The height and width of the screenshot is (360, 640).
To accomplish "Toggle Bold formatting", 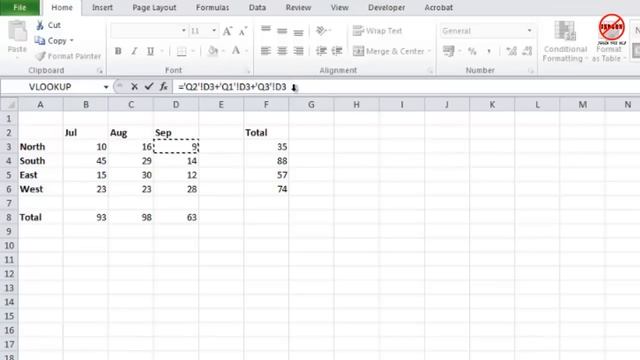I will click(x=118, y=51).
